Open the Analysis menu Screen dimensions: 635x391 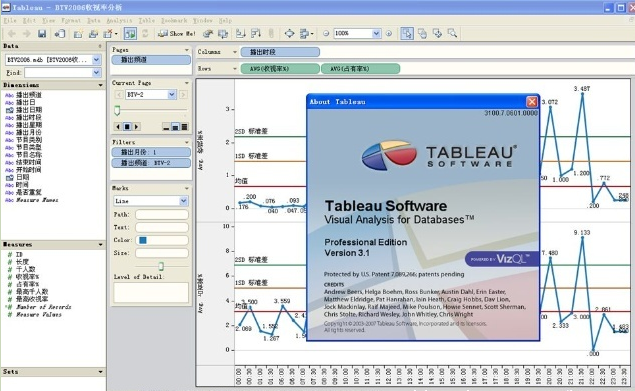coord(119,20)
